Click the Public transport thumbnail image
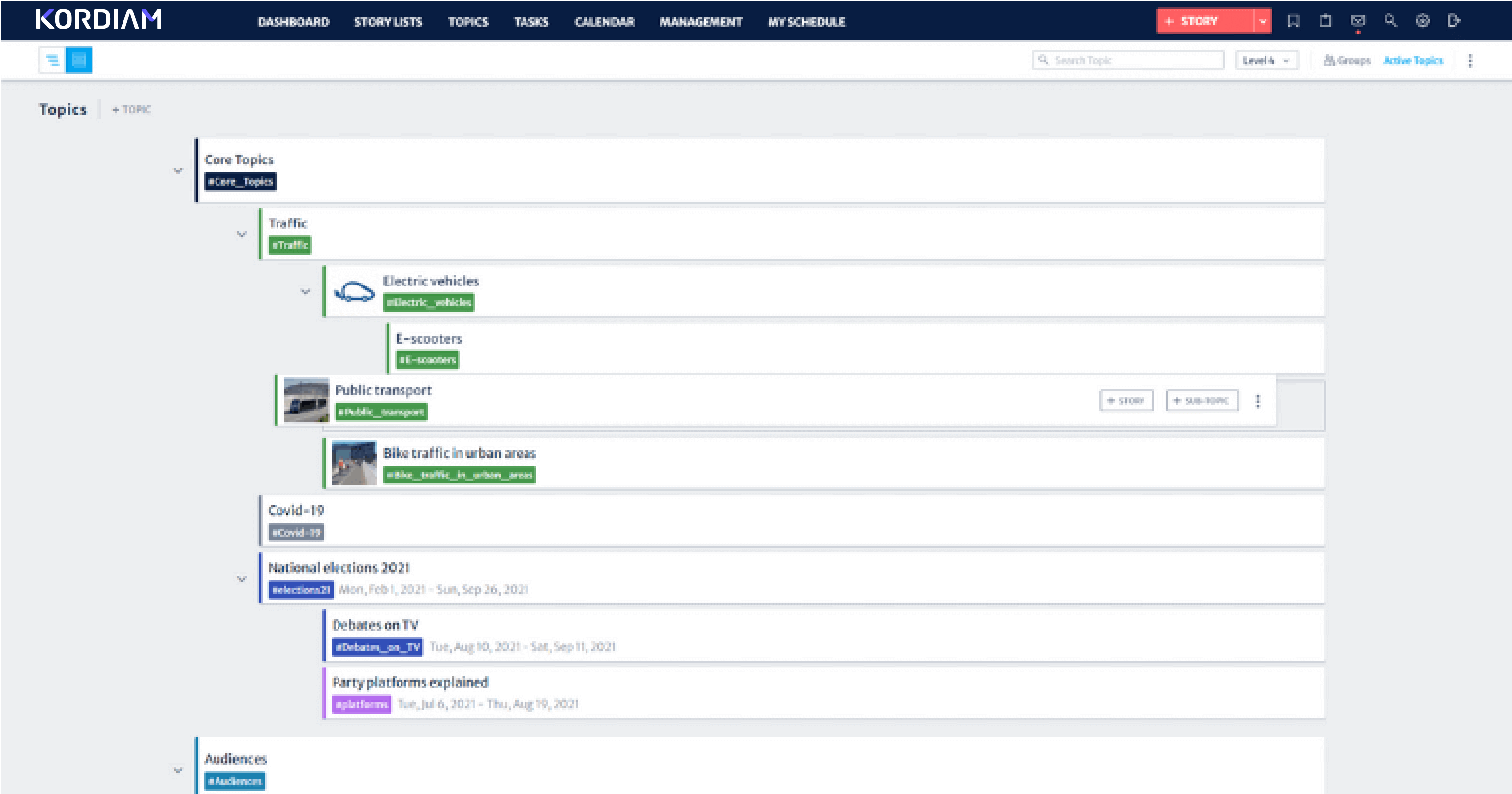This screenshot has width=1512, height=794. (x=305, y=399)
